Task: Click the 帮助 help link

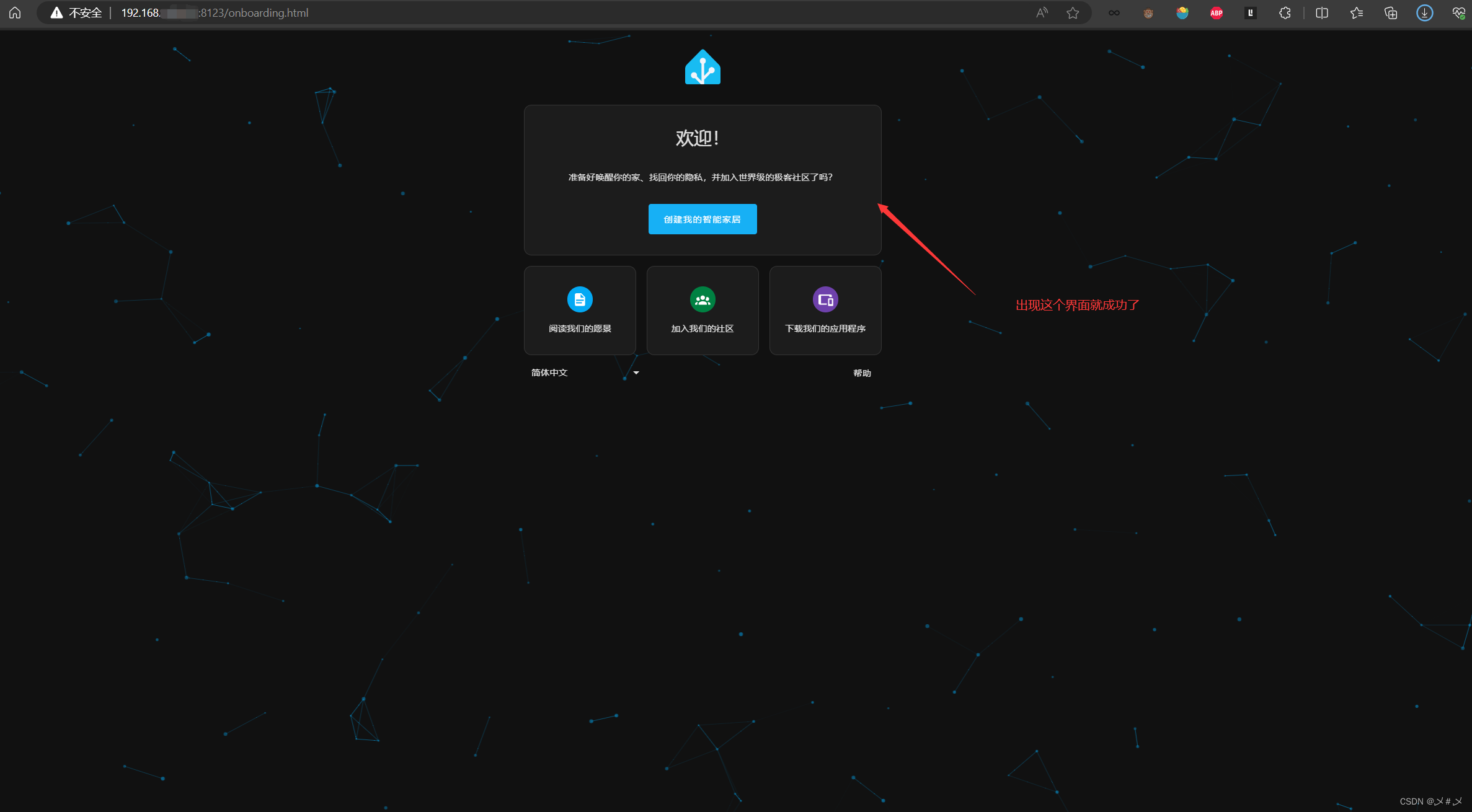Action: pos(862,373)
